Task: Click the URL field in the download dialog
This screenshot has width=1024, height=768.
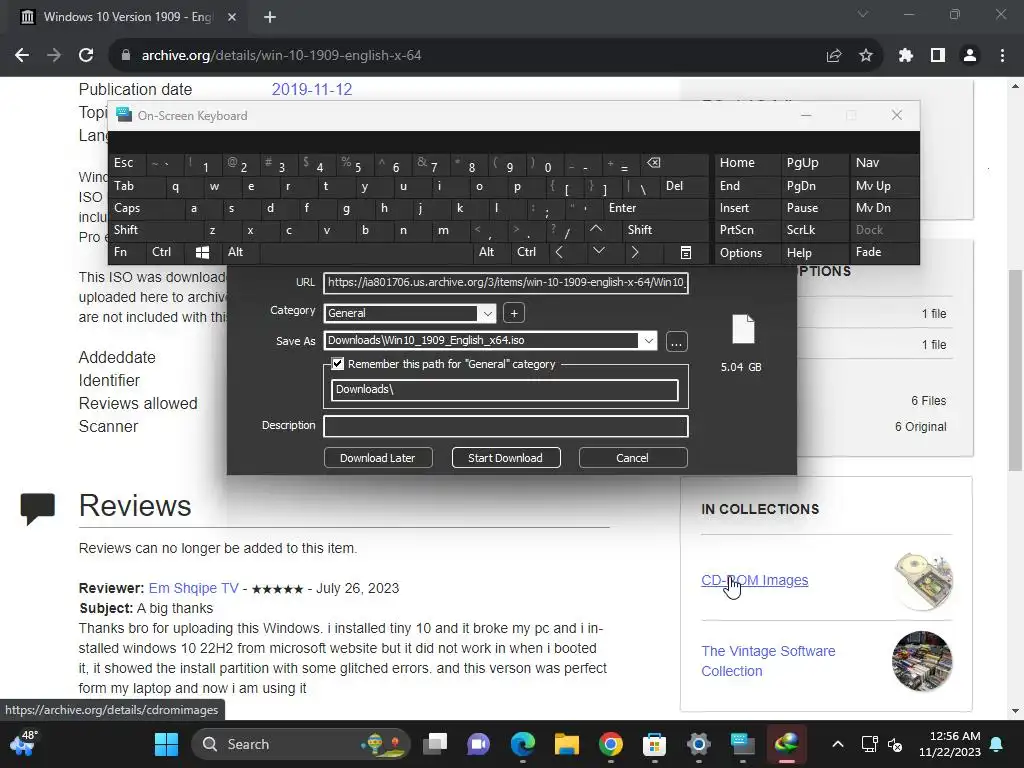Action: coord(505,283)
